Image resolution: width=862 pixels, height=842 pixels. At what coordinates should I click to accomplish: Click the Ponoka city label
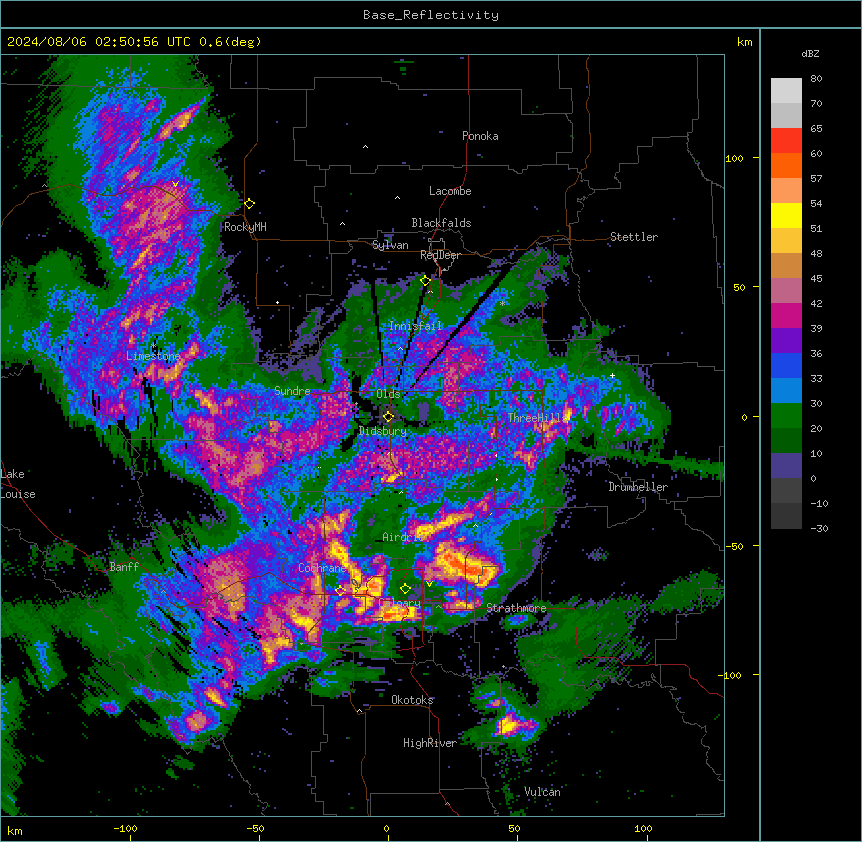point(480,136)
